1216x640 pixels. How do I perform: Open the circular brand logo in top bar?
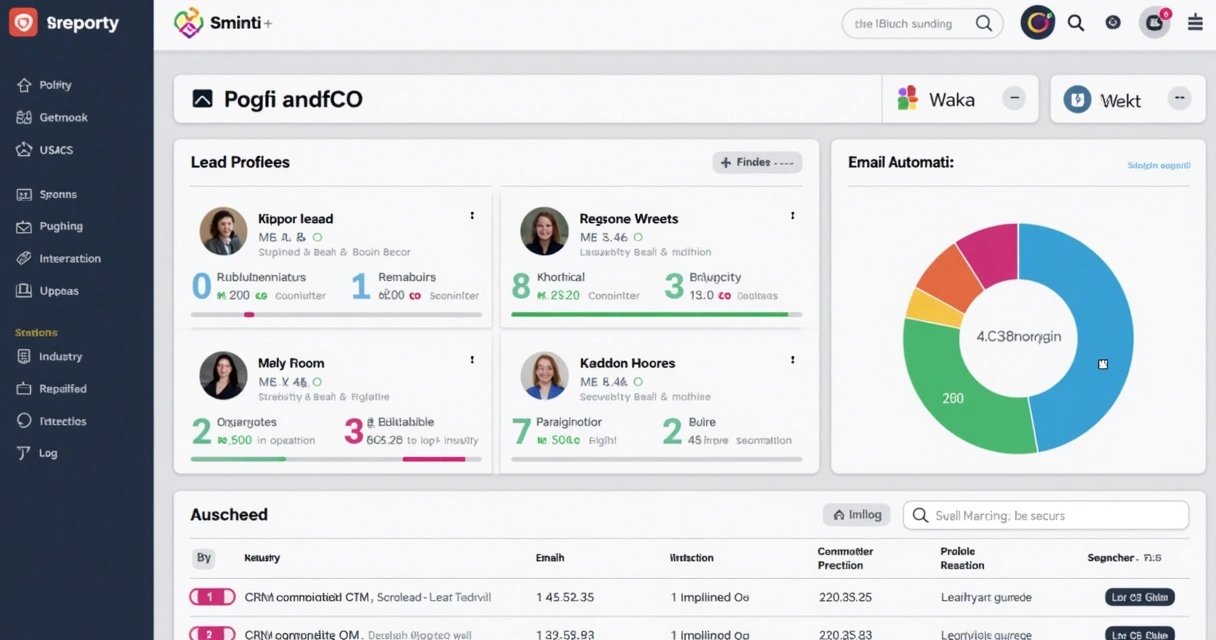tap(1037, 21)
